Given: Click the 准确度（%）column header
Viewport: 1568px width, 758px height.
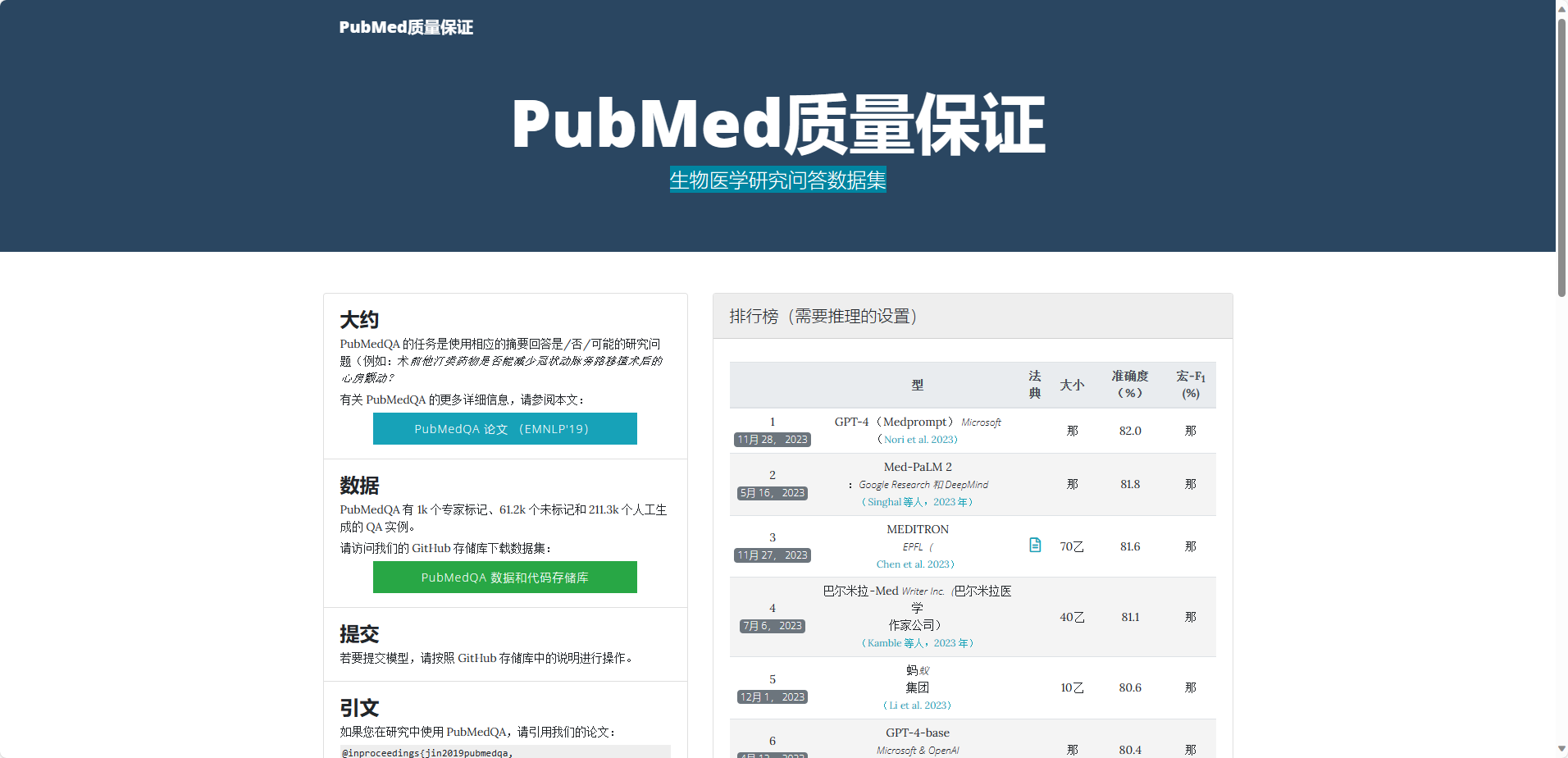Looking at the screenshot, I should click(x=1129, y=384).
